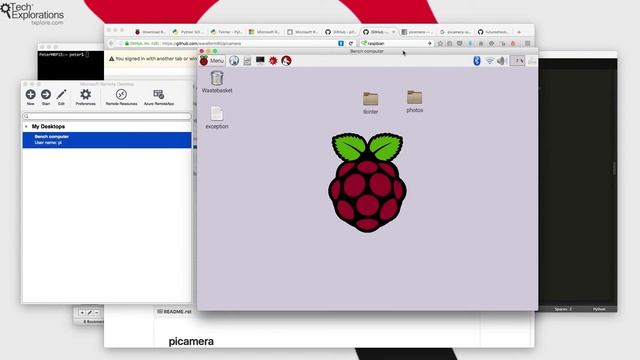
Task: Select the photos folder on Pi desktop
Action: coord(414,101)
